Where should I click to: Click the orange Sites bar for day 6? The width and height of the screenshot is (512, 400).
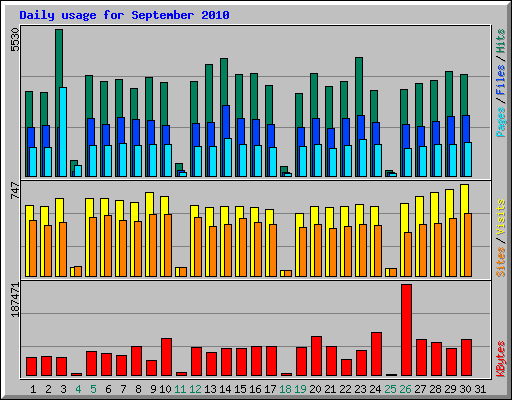coord(108,246)
